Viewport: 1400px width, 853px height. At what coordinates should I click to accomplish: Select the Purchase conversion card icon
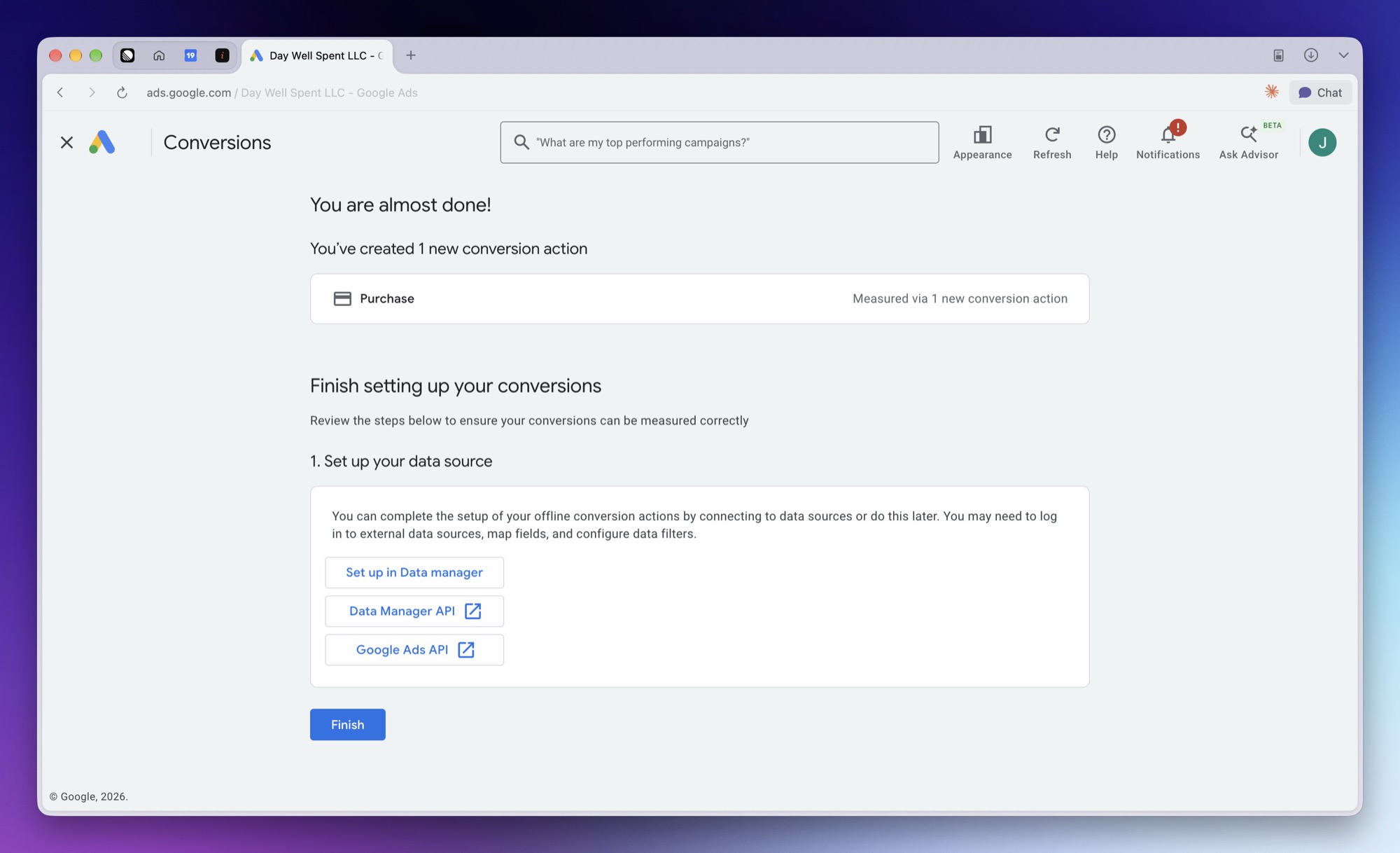tap(342, 298)
